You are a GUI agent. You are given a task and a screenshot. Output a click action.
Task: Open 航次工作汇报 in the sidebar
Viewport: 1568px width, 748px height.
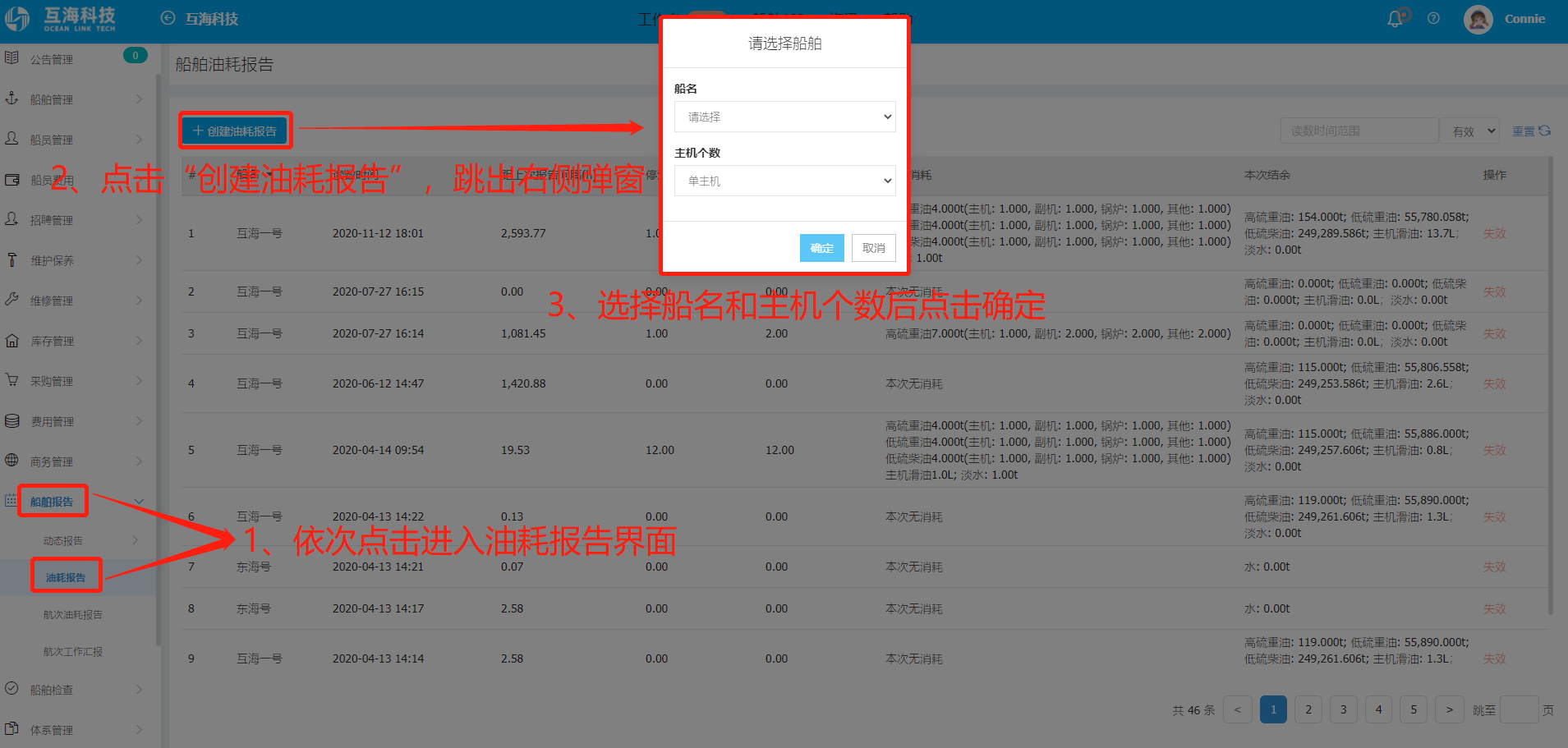(x=73, y=651)
